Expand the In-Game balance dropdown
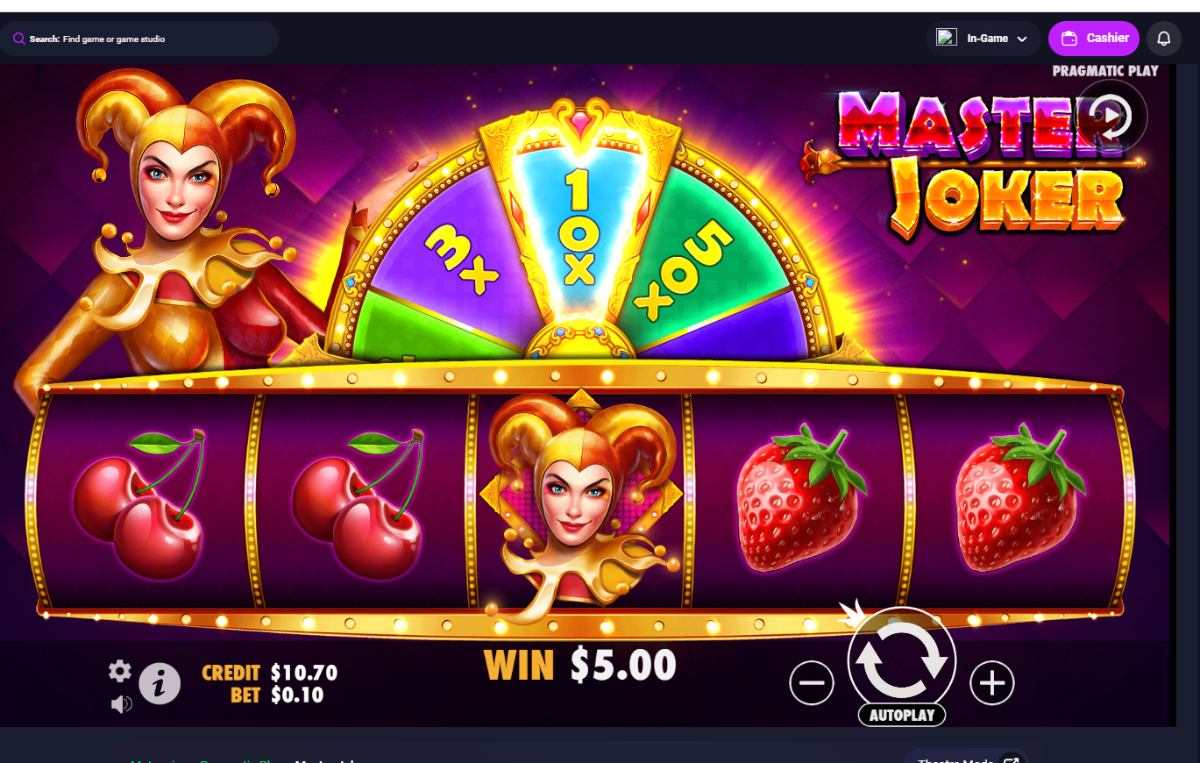This screenshot has height=763, width=1200. pos(983,38)
